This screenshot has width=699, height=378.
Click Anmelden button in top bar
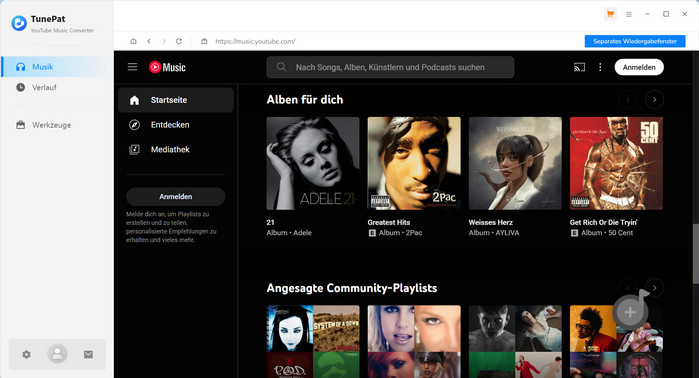pyautogui.click(x=639, y=67)
